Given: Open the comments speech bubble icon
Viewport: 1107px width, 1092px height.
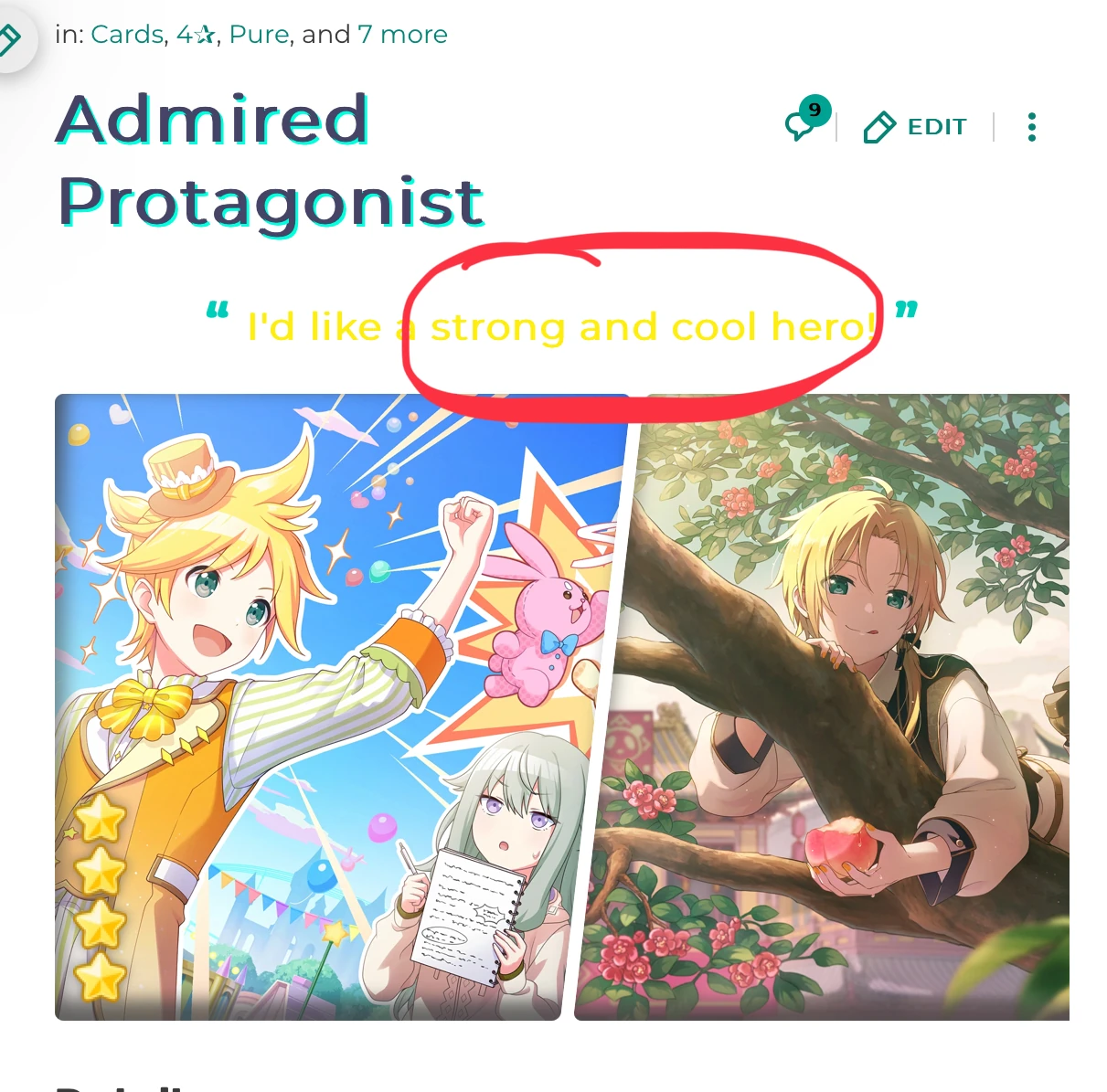Looking at the screenshot, I should [799, 127].
